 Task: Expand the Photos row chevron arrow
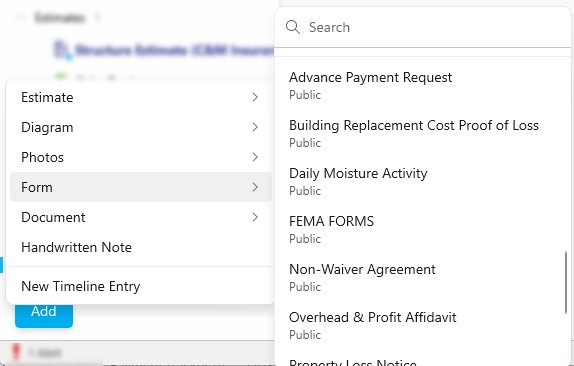pos(255,157)
